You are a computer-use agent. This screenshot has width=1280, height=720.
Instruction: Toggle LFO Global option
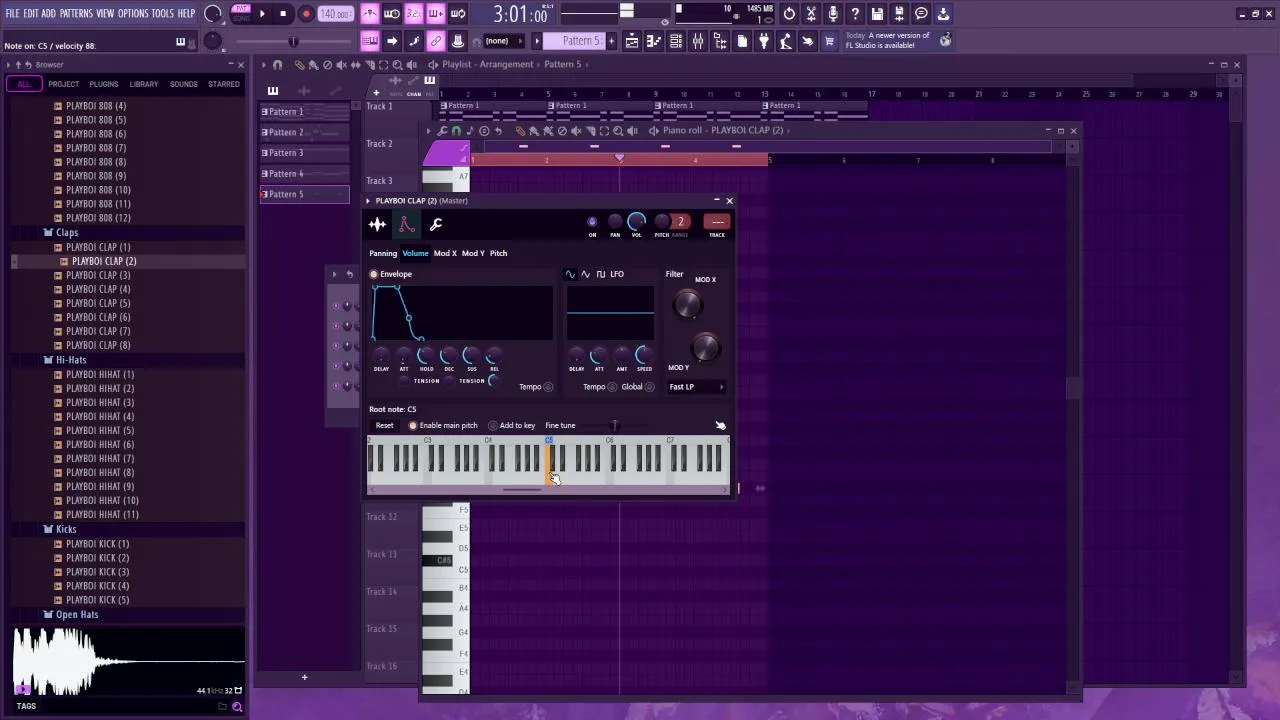click(x=650, y=387)
